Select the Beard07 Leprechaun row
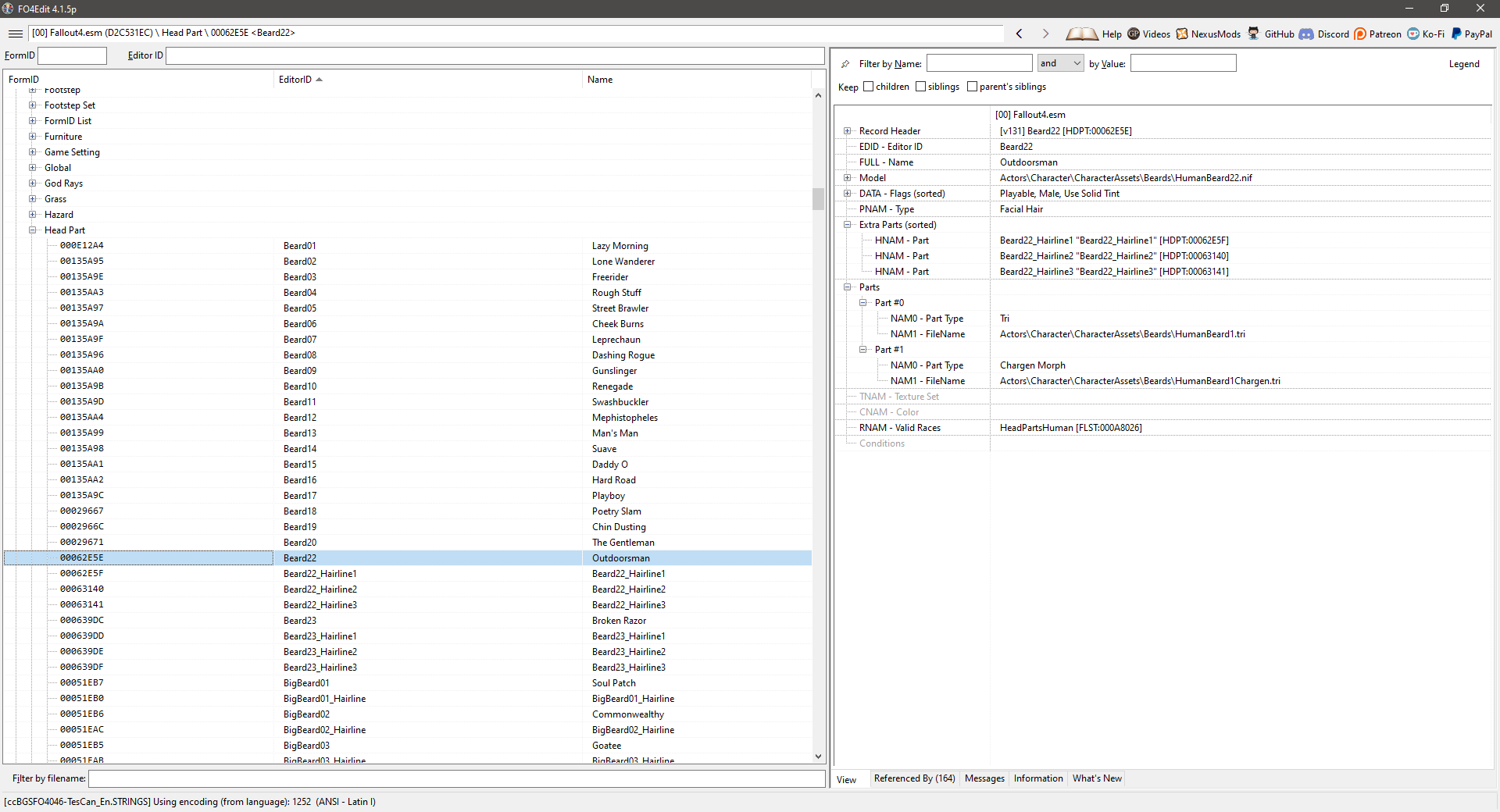Image resolution: width=1500 pixels, height=812 pixels. coord(408,340)
